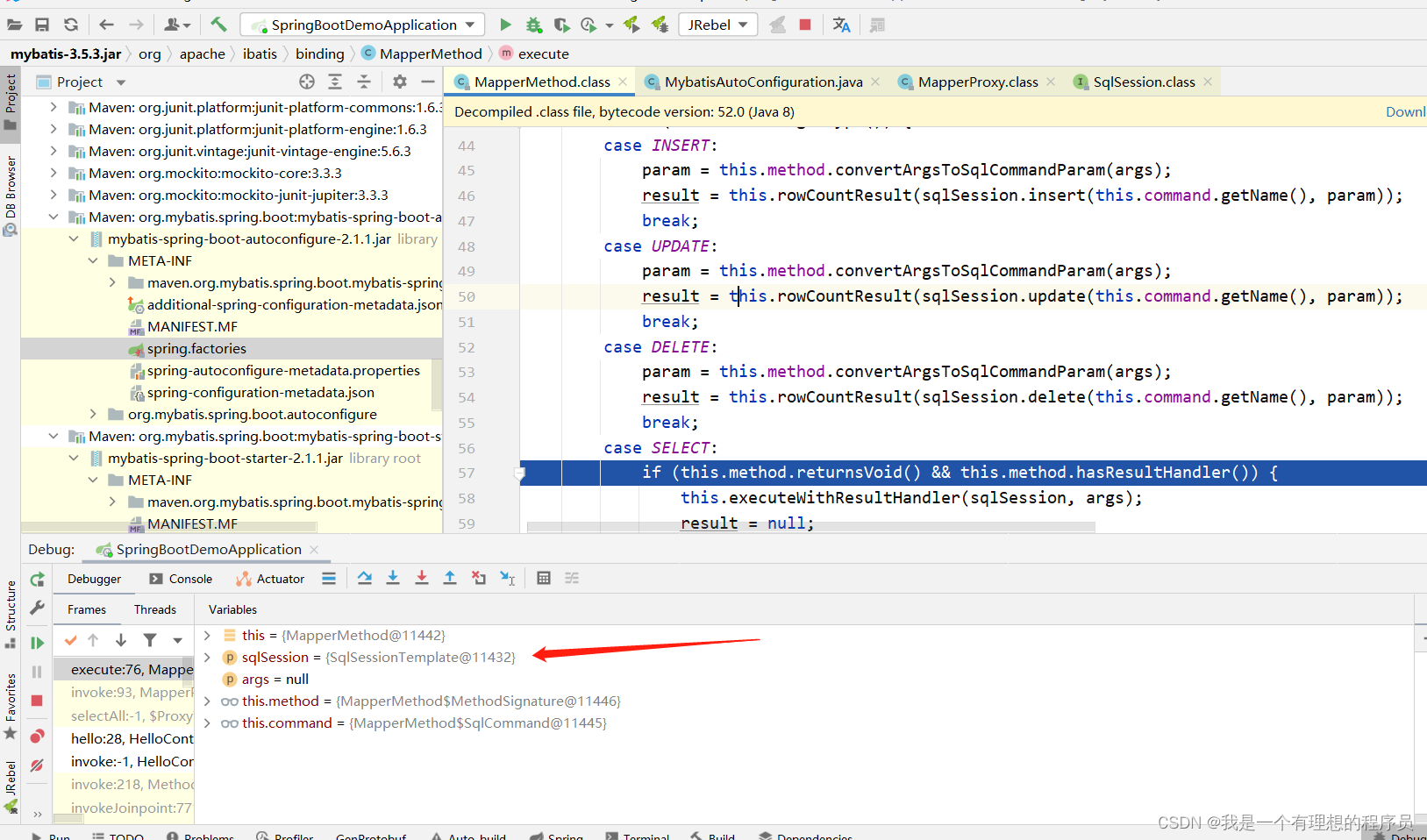This screenshot has height=840, width=1427.
Task: Click Show Execution Point lines icon
Action: click(329, 578)
